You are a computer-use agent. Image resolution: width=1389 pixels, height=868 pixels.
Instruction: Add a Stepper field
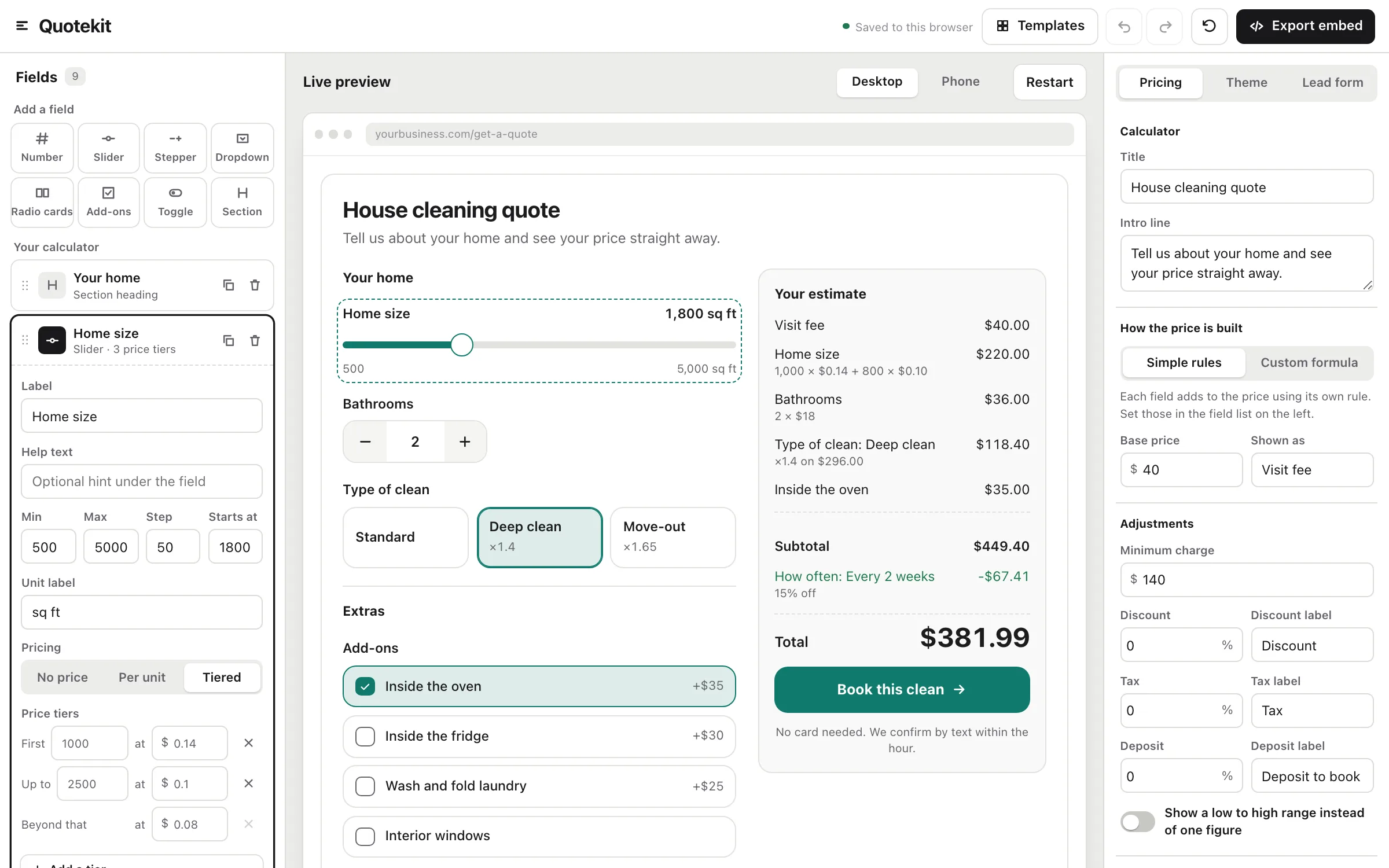click(x=175, y=148)
